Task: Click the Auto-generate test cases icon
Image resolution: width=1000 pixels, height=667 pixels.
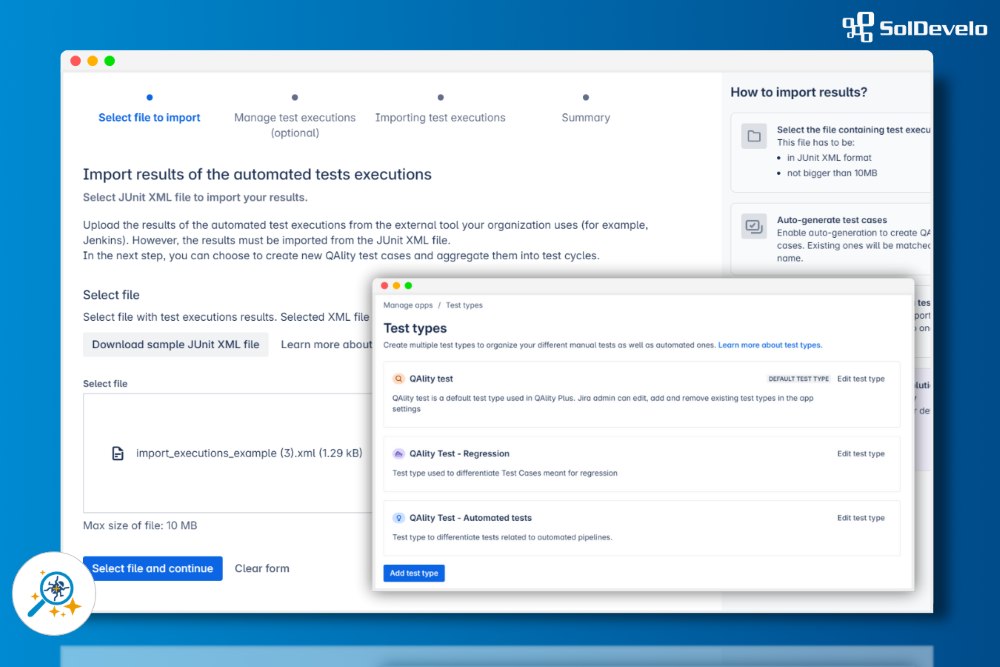Action: coord(754,226)
